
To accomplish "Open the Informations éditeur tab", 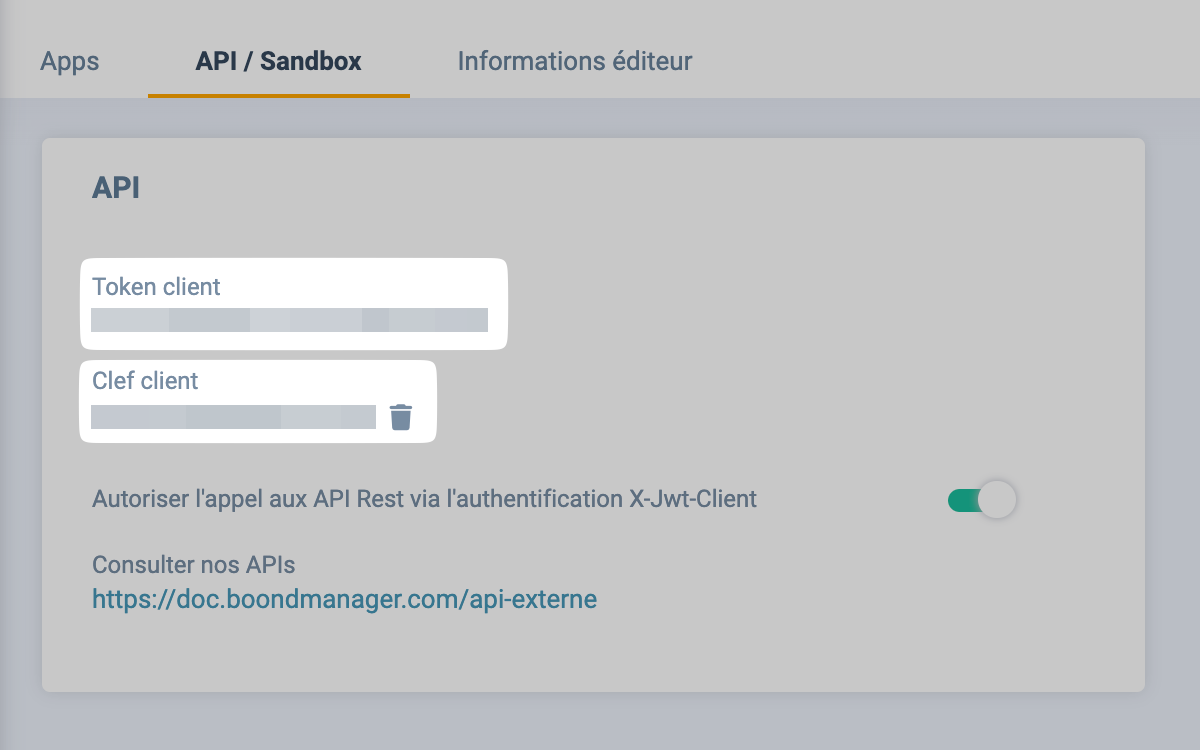I will pyautogui.click(x=574, y=61).
